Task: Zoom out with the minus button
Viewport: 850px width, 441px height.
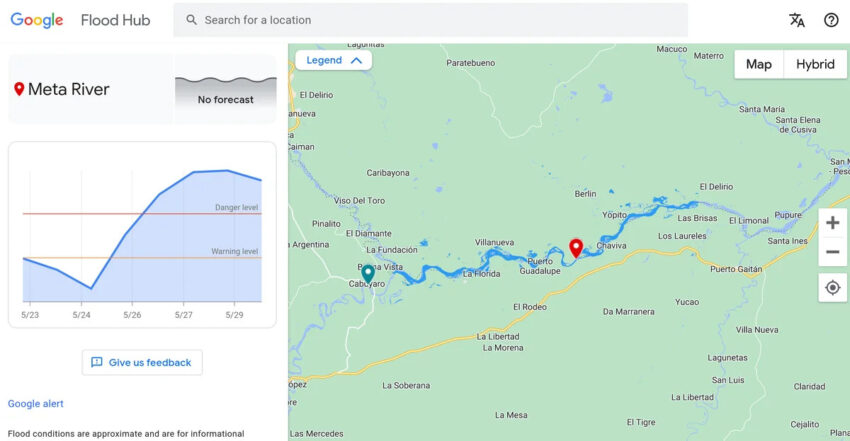Action: 832,252
